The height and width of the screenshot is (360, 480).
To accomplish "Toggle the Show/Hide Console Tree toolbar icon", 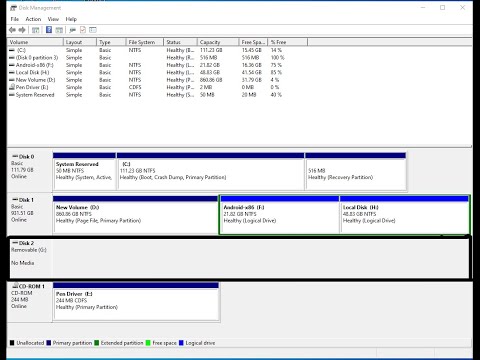I will (x=35, y=30).
